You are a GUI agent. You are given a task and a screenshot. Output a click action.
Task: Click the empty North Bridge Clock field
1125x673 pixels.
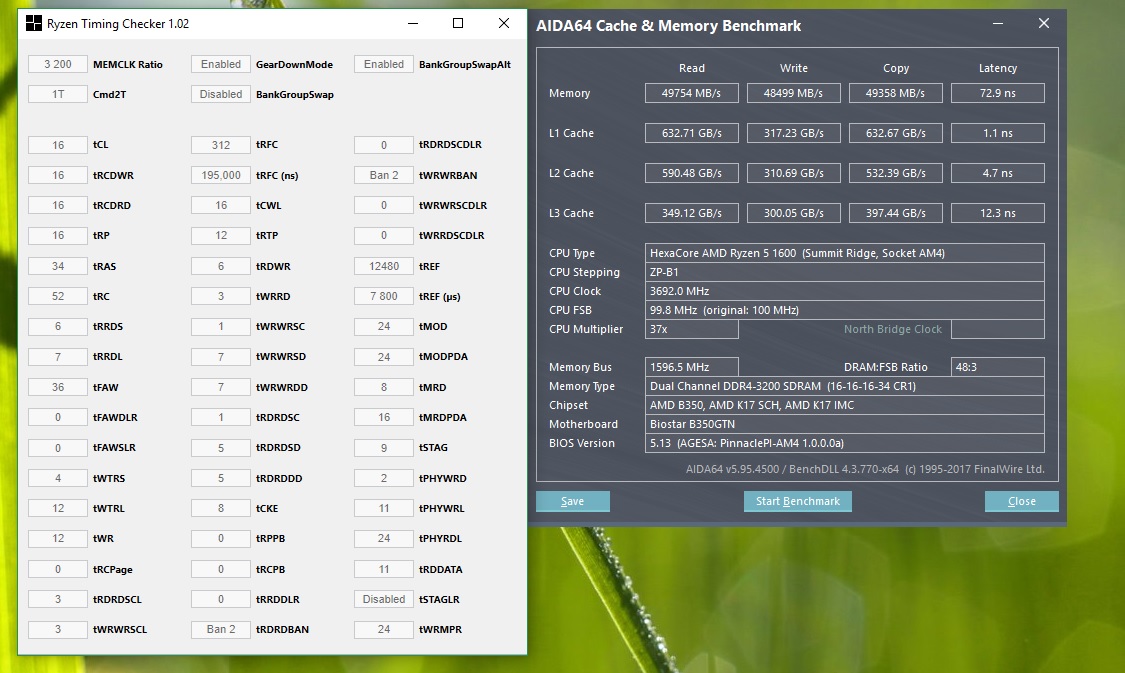(997, 329)
